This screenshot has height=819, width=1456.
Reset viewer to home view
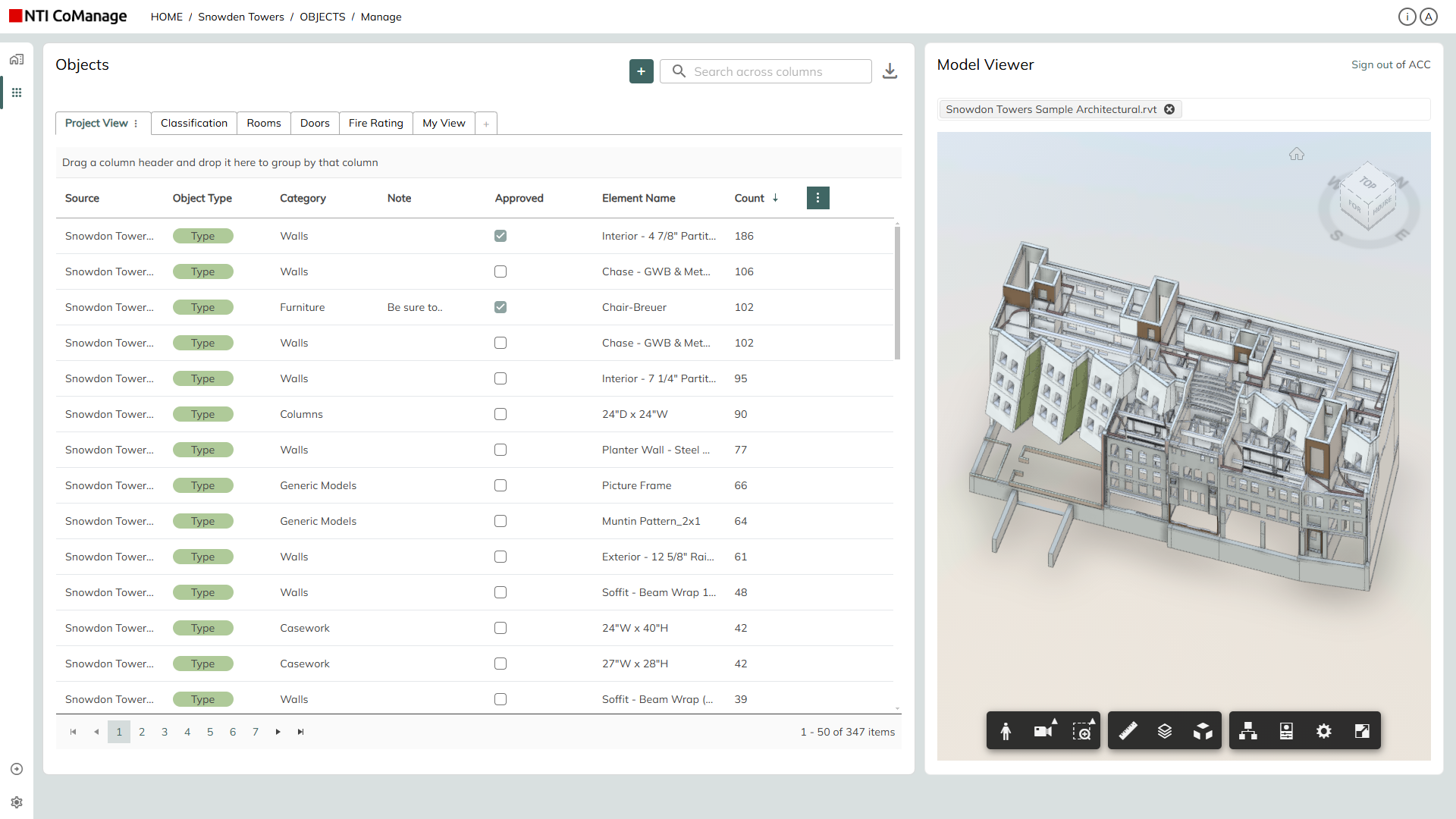tap(1297, 154)
